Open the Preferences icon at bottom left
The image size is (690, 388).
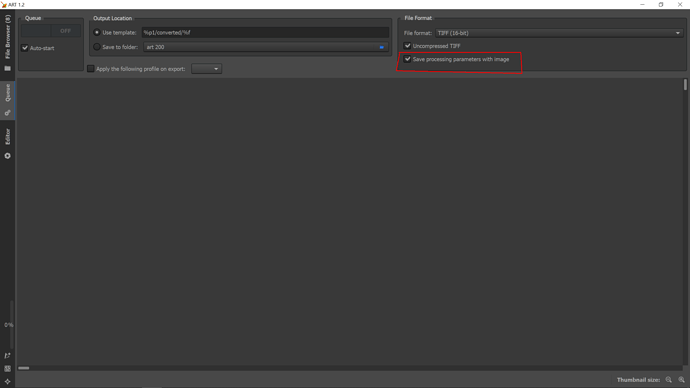point(7,355)
